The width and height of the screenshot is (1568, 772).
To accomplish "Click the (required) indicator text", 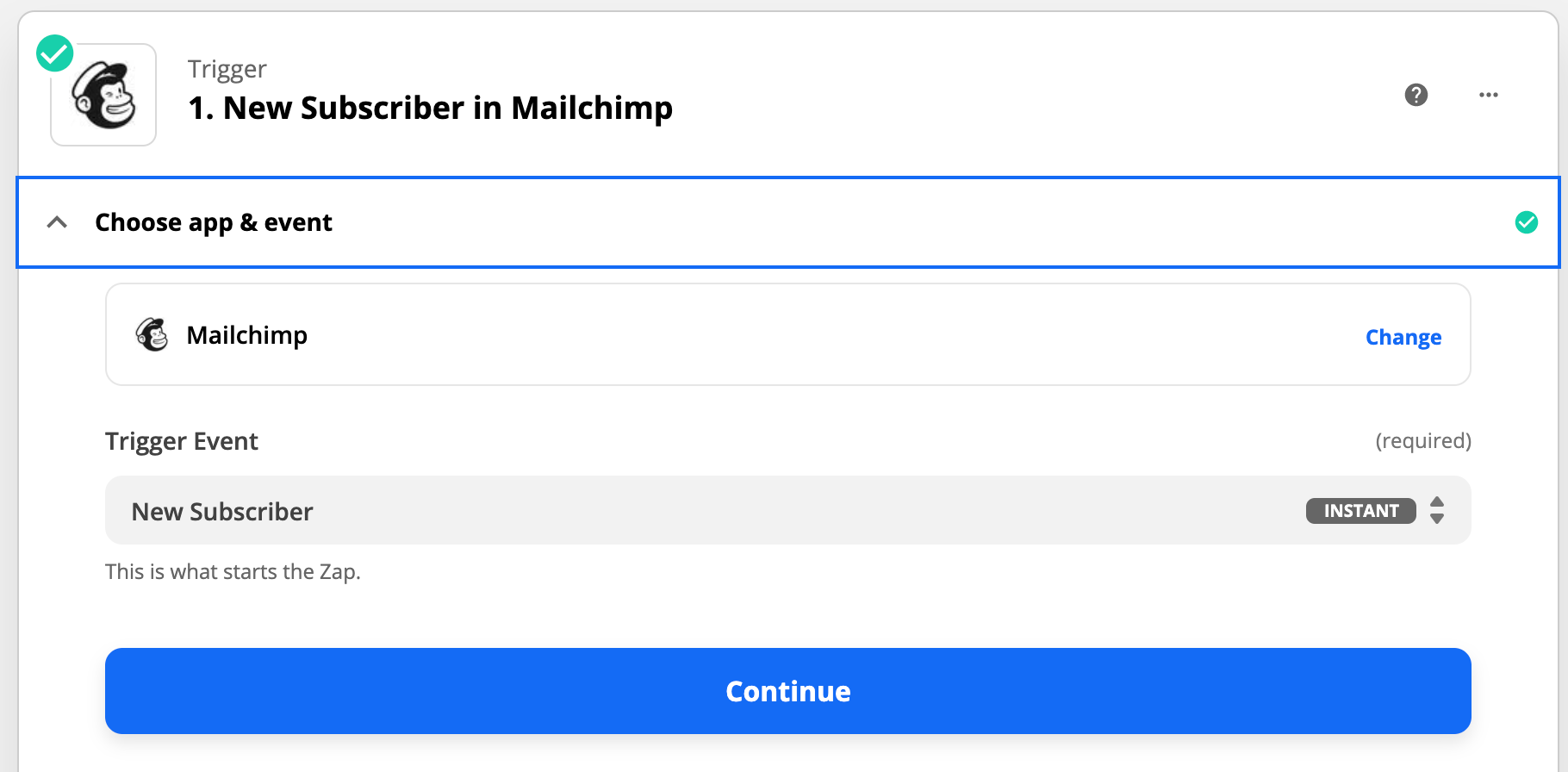I will [x=1423, y=440].
